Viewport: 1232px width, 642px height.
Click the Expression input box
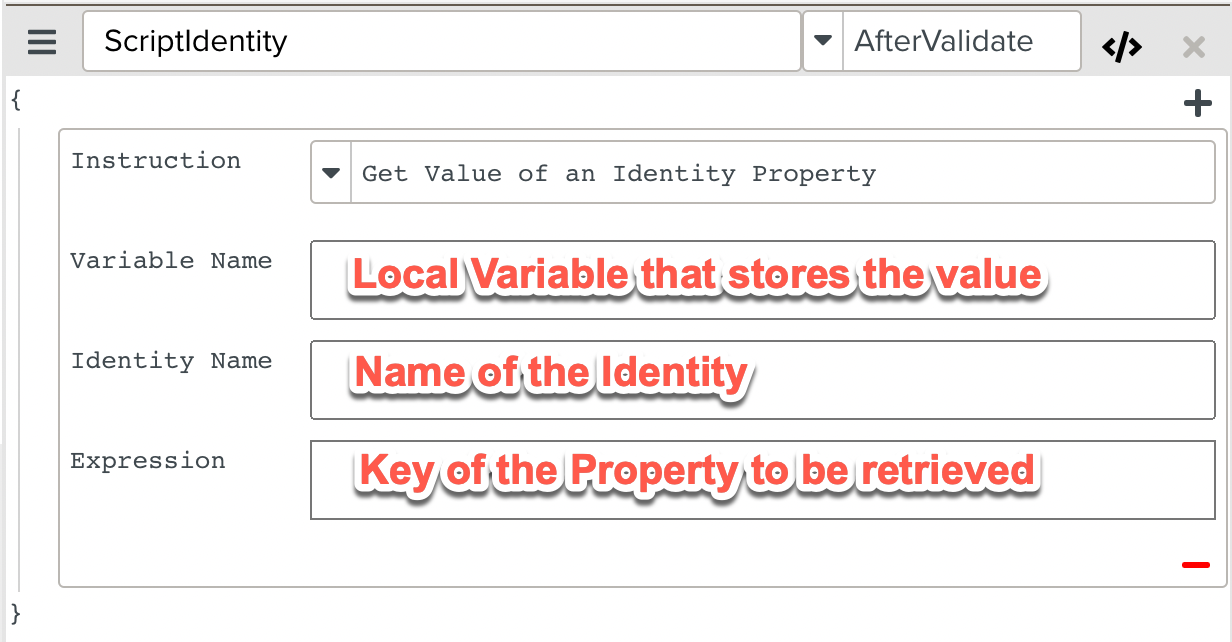(762, 480)
